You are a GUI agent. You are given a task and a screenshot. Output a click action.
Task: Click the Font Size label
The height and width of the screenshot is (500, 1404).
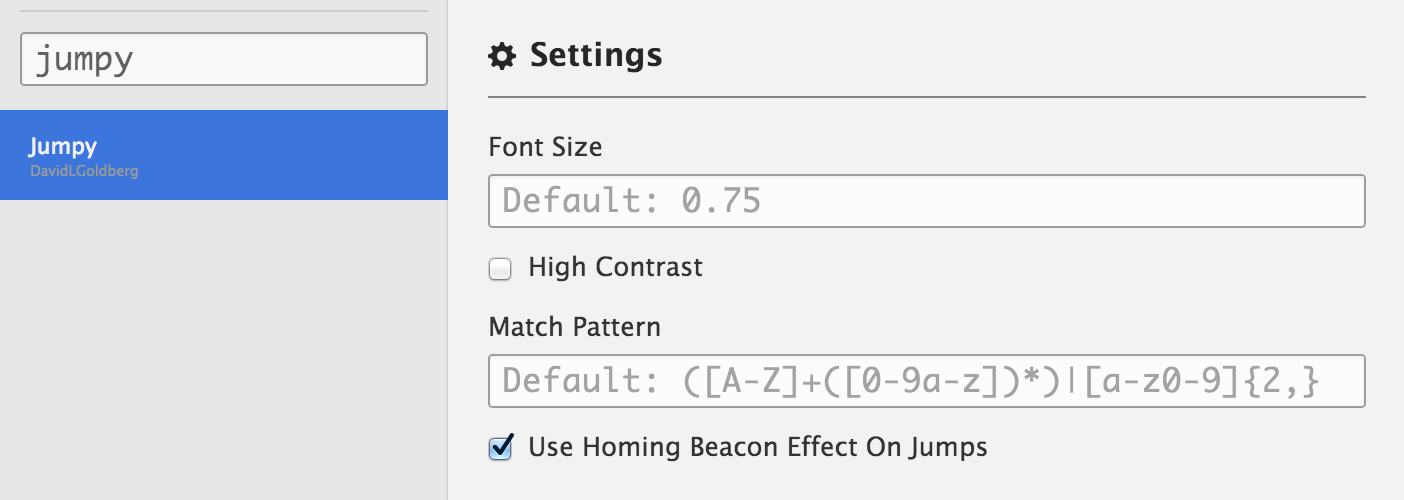[545, 148]
